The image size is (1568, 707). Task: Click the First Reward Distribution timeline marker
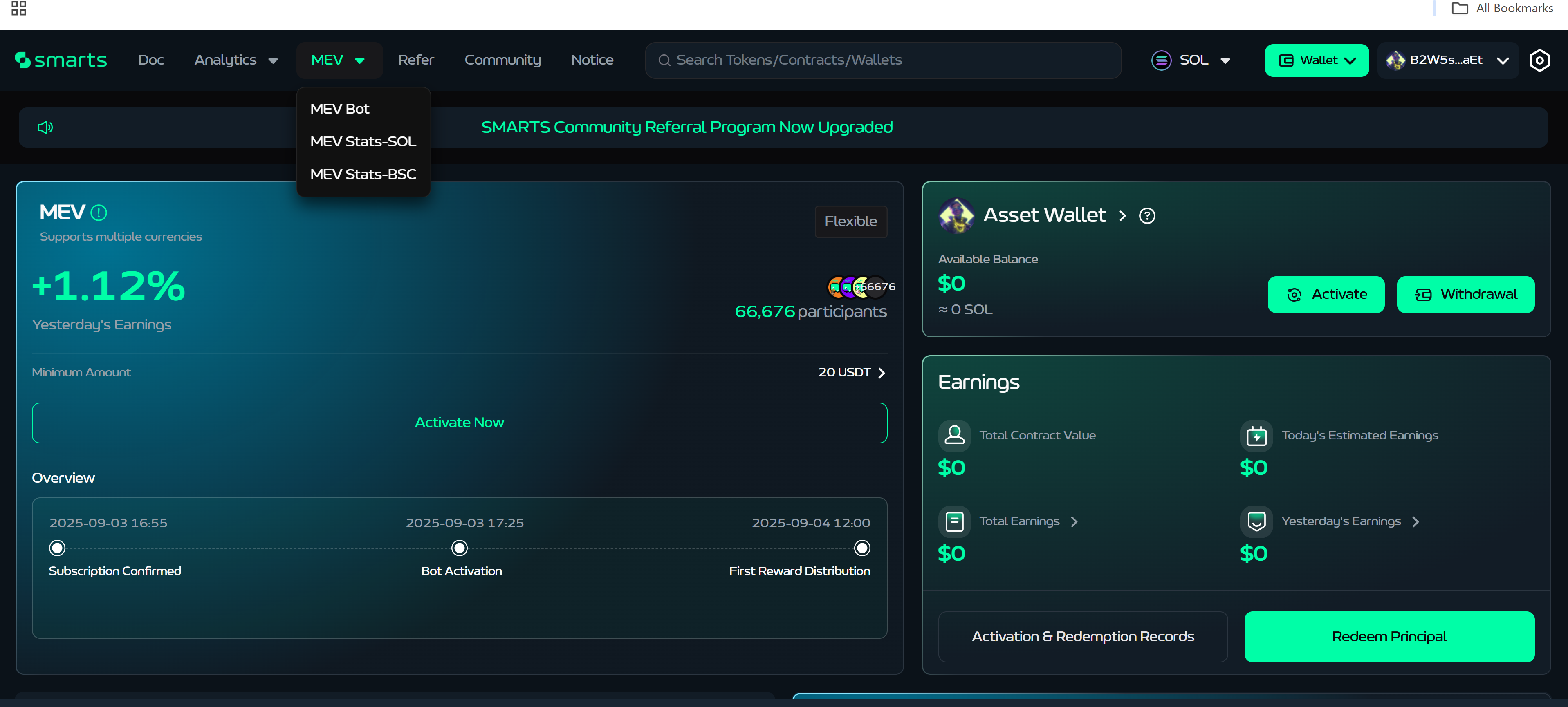[x=862, y=548]
